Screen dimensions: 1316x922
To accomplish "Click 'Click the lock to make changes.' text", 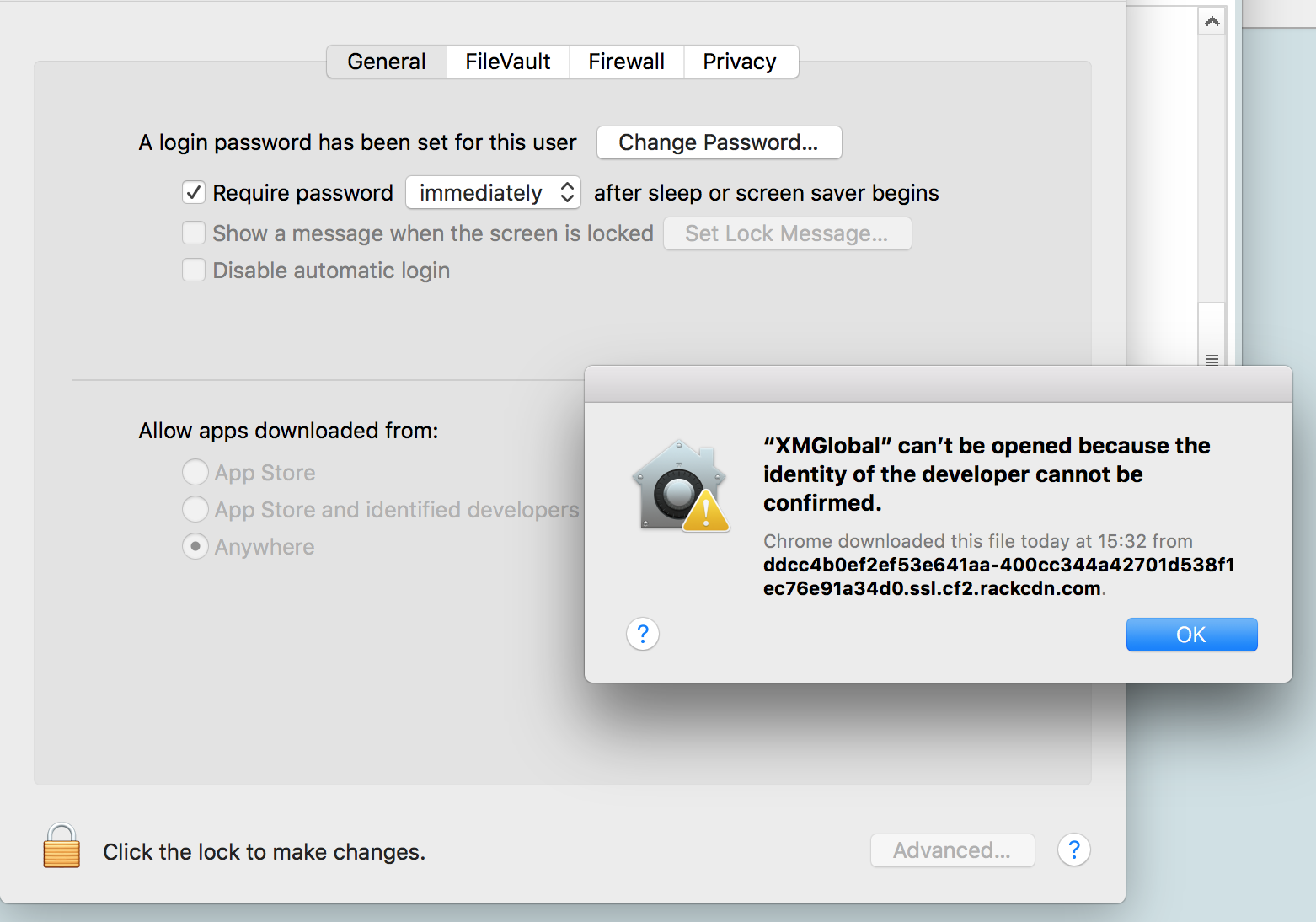I will 265,852.
